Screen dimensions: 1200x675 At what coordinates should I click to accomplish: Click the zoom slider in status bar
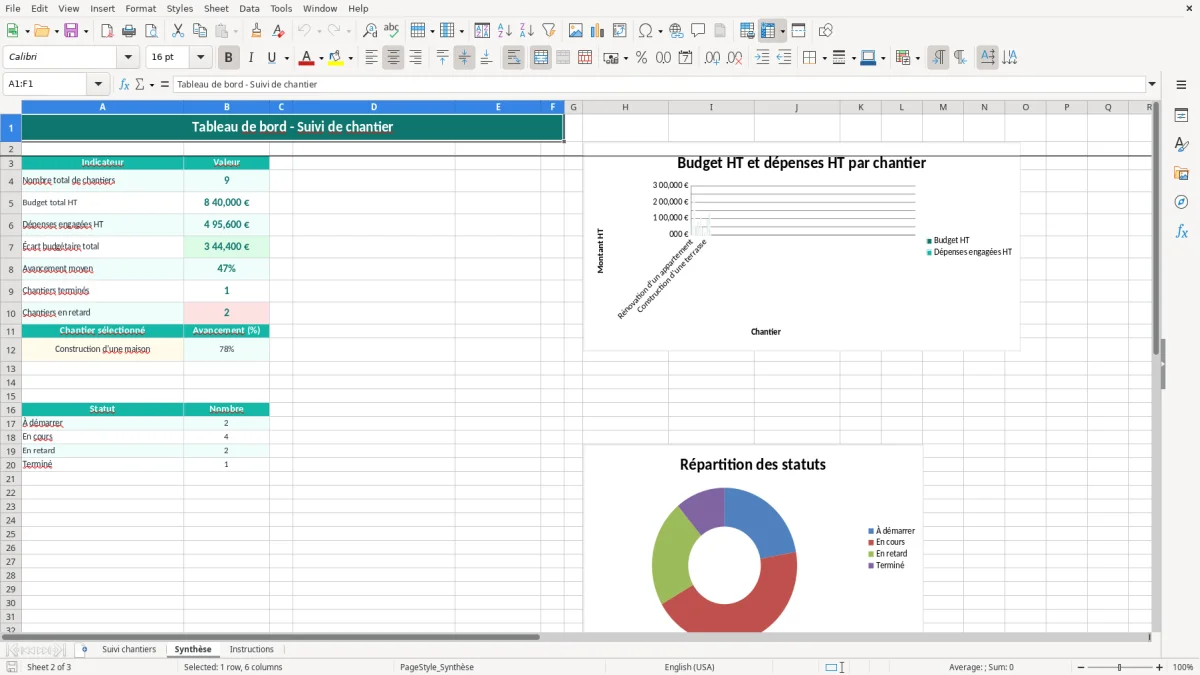click(1119, 667)
